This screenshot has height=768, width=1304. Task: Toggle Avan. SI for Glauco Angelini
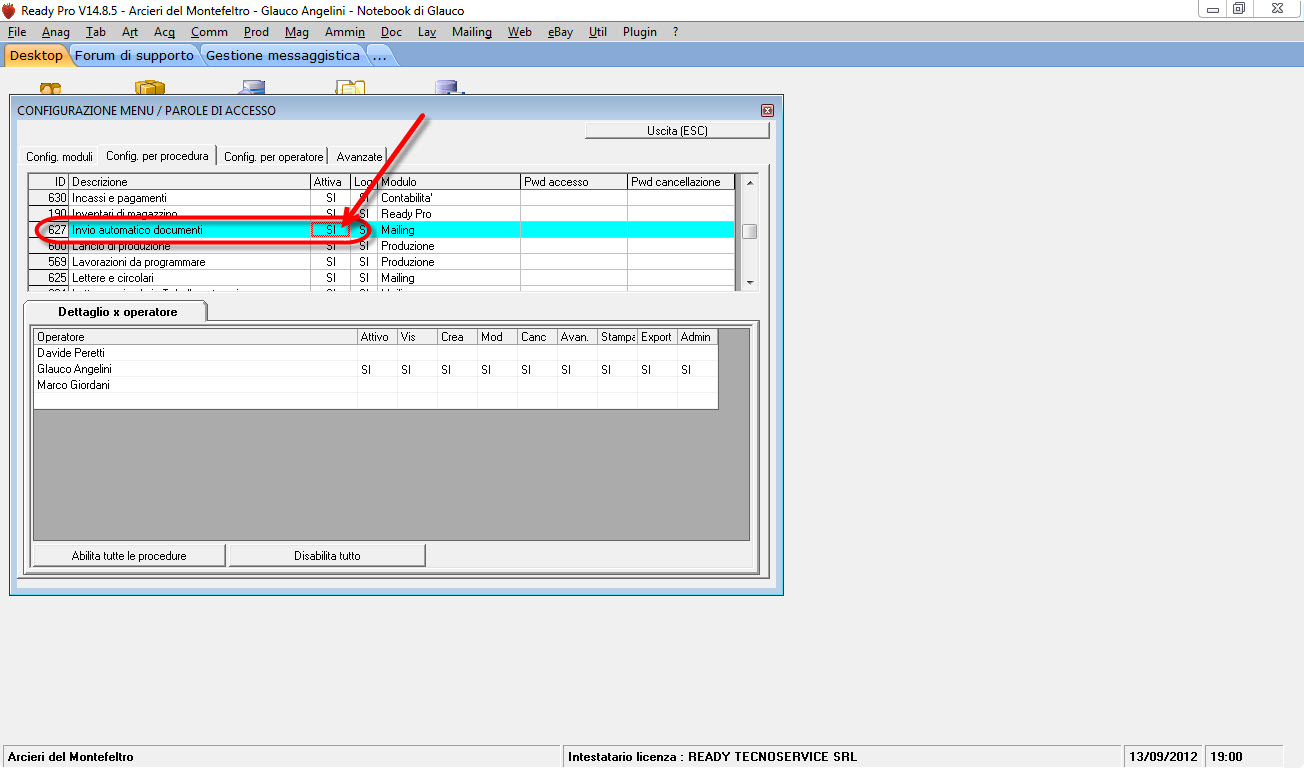click(x=577, y=369)
